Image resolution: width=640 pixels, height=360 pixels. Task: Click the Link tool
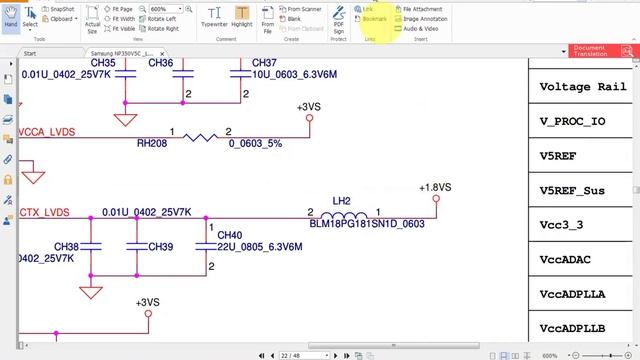pyautogui.click(x=363, y=9)
